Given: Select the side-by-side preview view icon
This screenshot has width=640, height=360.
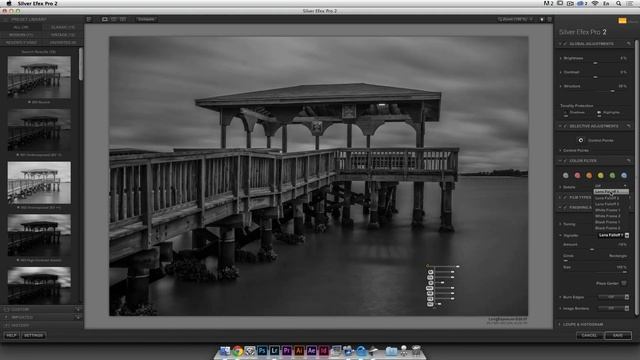Looking at the screenshot, I should pyautogui.click(x=123, y=19).
